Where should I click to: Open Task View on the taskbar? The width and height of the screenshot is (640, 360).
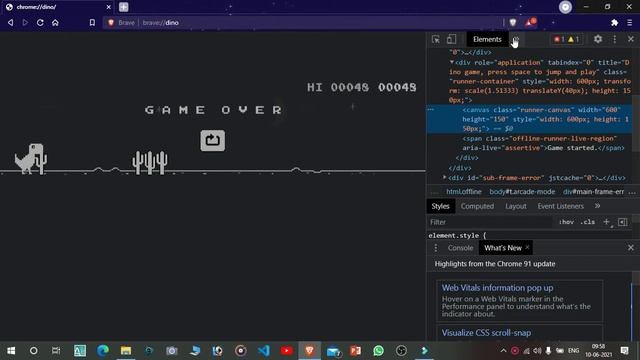tap(56, 351)
